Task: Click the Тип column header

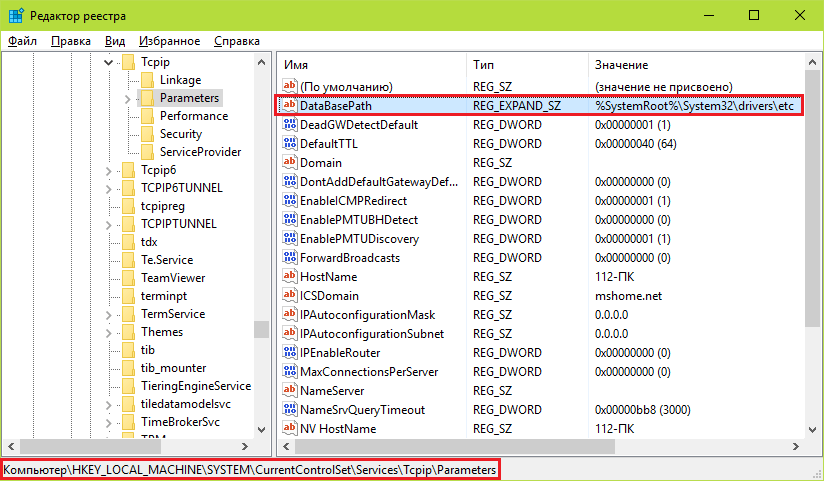Action: (525, 65)
